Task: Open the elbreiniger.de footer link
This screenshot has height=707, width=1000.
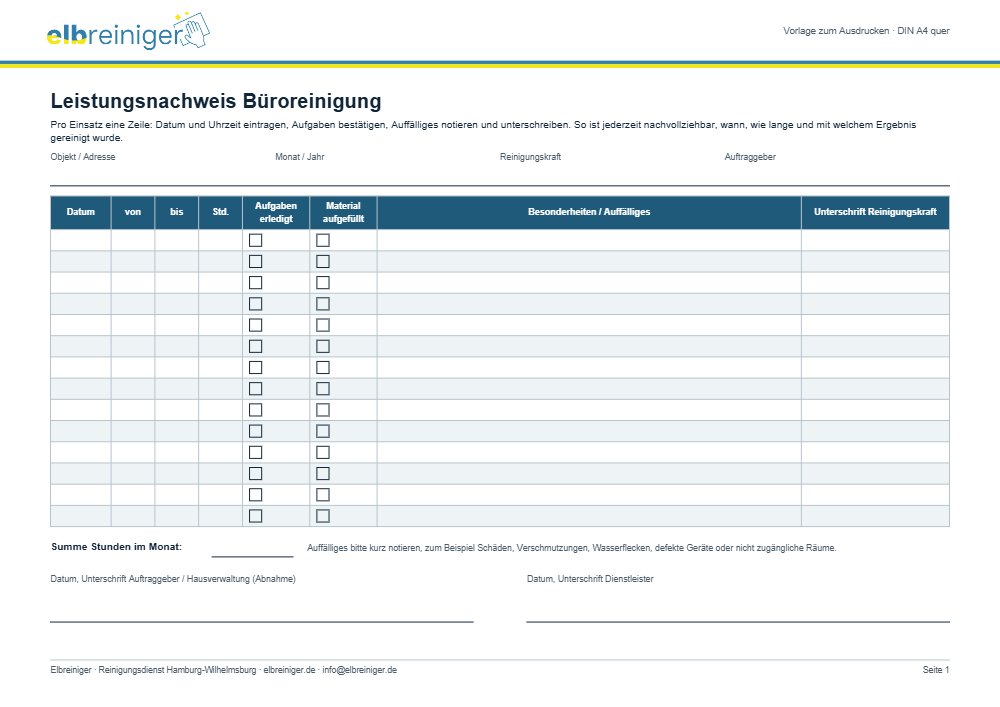Action: (x=290, y=670)
